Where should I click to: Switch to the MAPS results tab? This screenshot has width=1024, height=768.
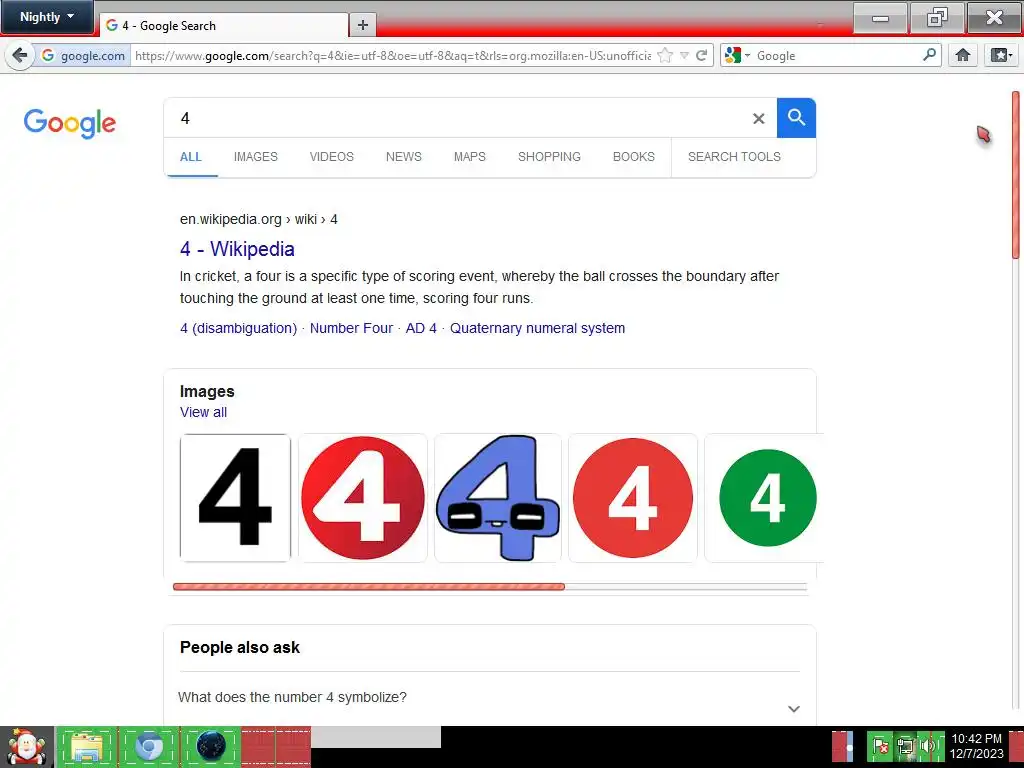(470, 157)
